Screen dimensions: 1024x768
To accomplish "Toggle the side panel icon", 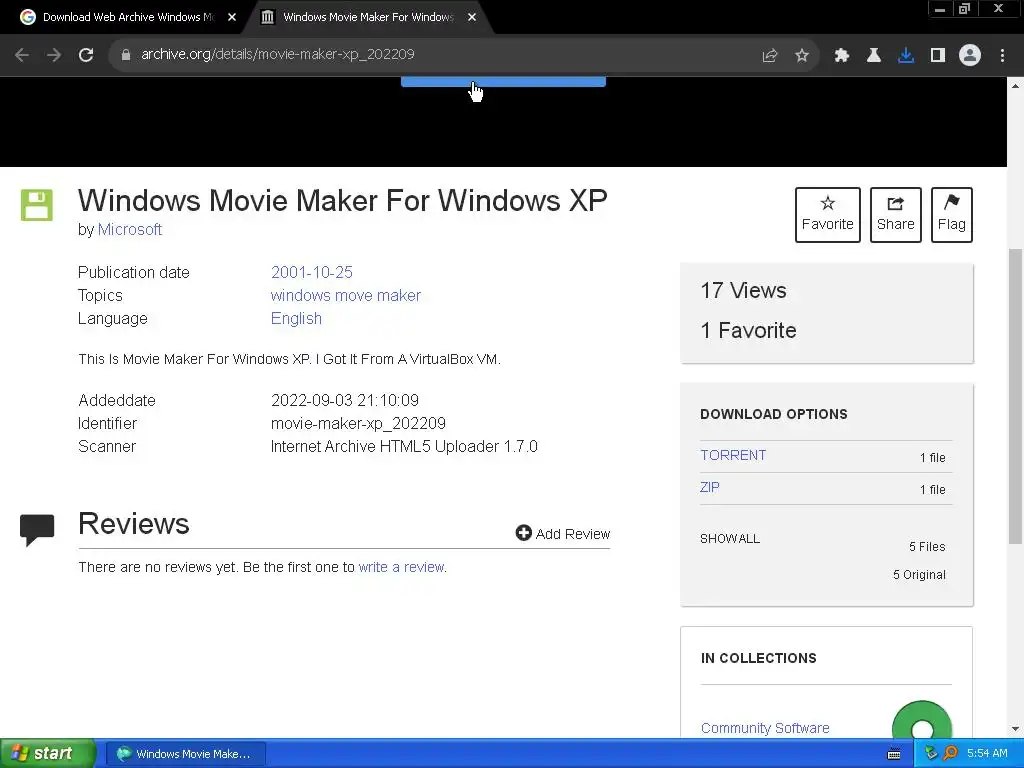I will 938,56.
